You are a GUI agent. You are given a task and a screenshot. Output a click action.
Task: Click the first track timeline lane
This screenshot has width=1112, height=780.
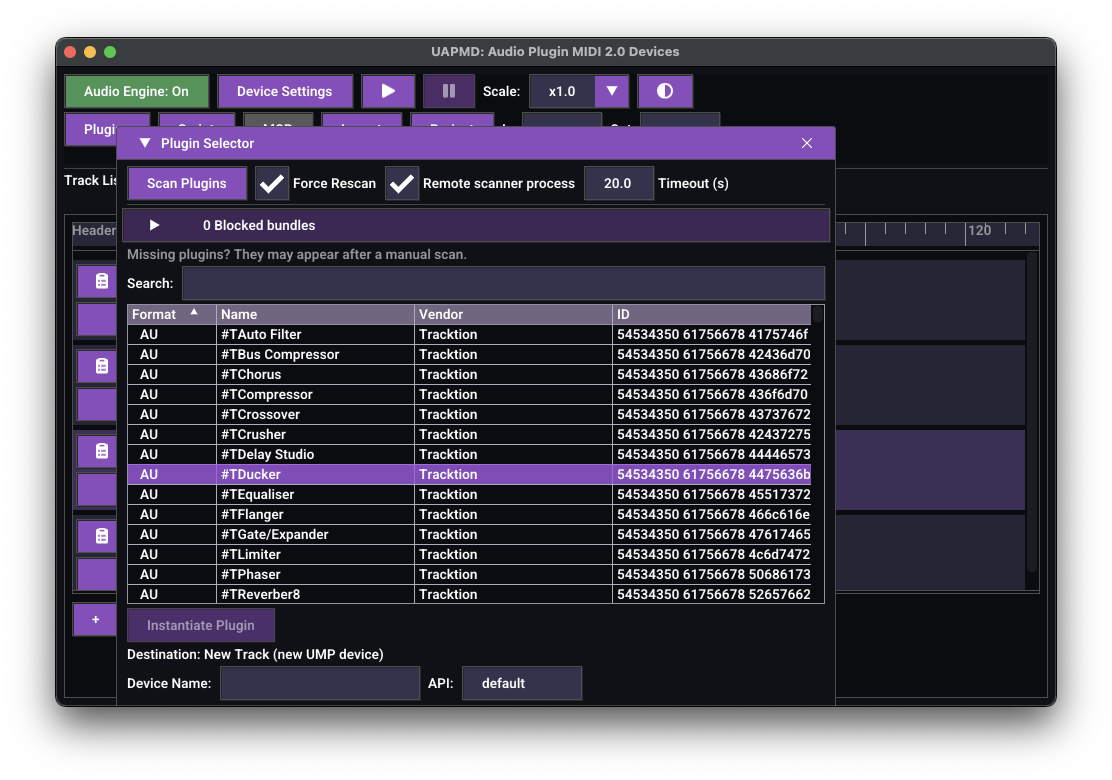[930, 299]
